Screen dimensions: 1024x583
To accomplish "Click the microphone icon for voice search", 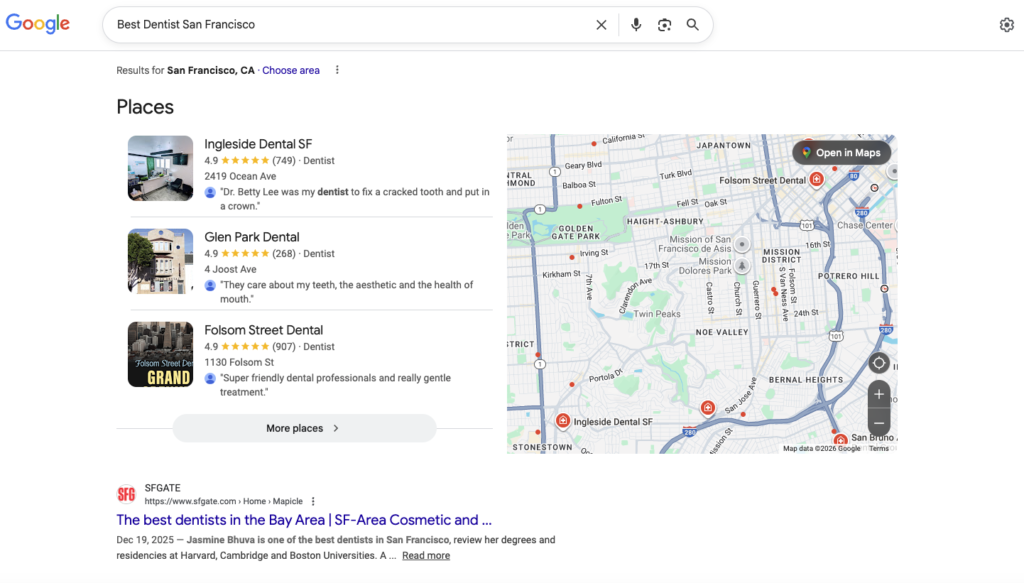I will 637,24.
